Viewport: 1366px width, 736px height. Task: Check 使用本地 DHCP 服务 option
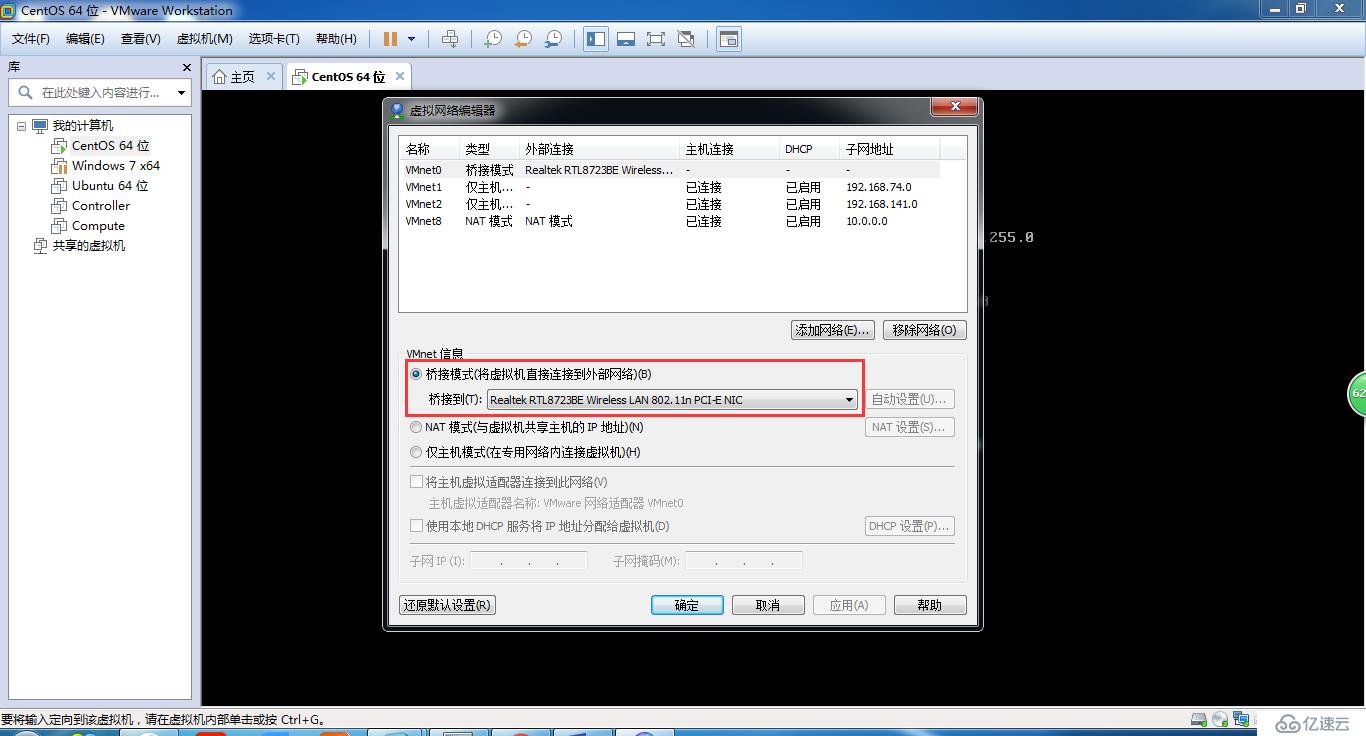pyautogui.click(x=417, y=525)
